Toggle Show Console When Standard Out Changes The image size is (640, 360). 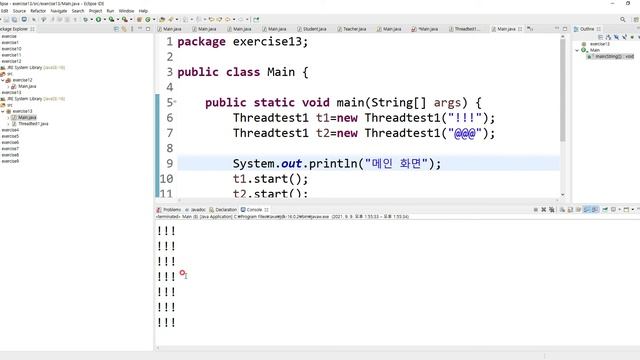point(587,209)
